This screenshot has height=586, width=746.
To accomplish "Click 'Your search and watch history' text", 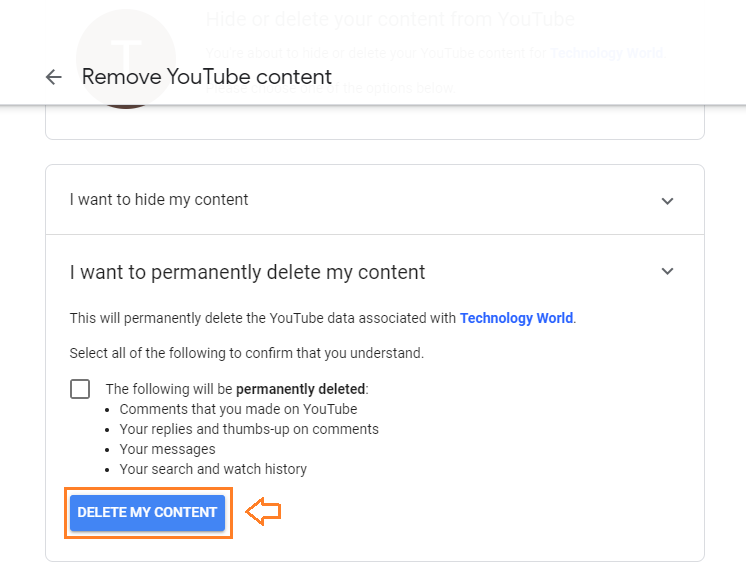I will pyautogui.click(x=213, y=469).
